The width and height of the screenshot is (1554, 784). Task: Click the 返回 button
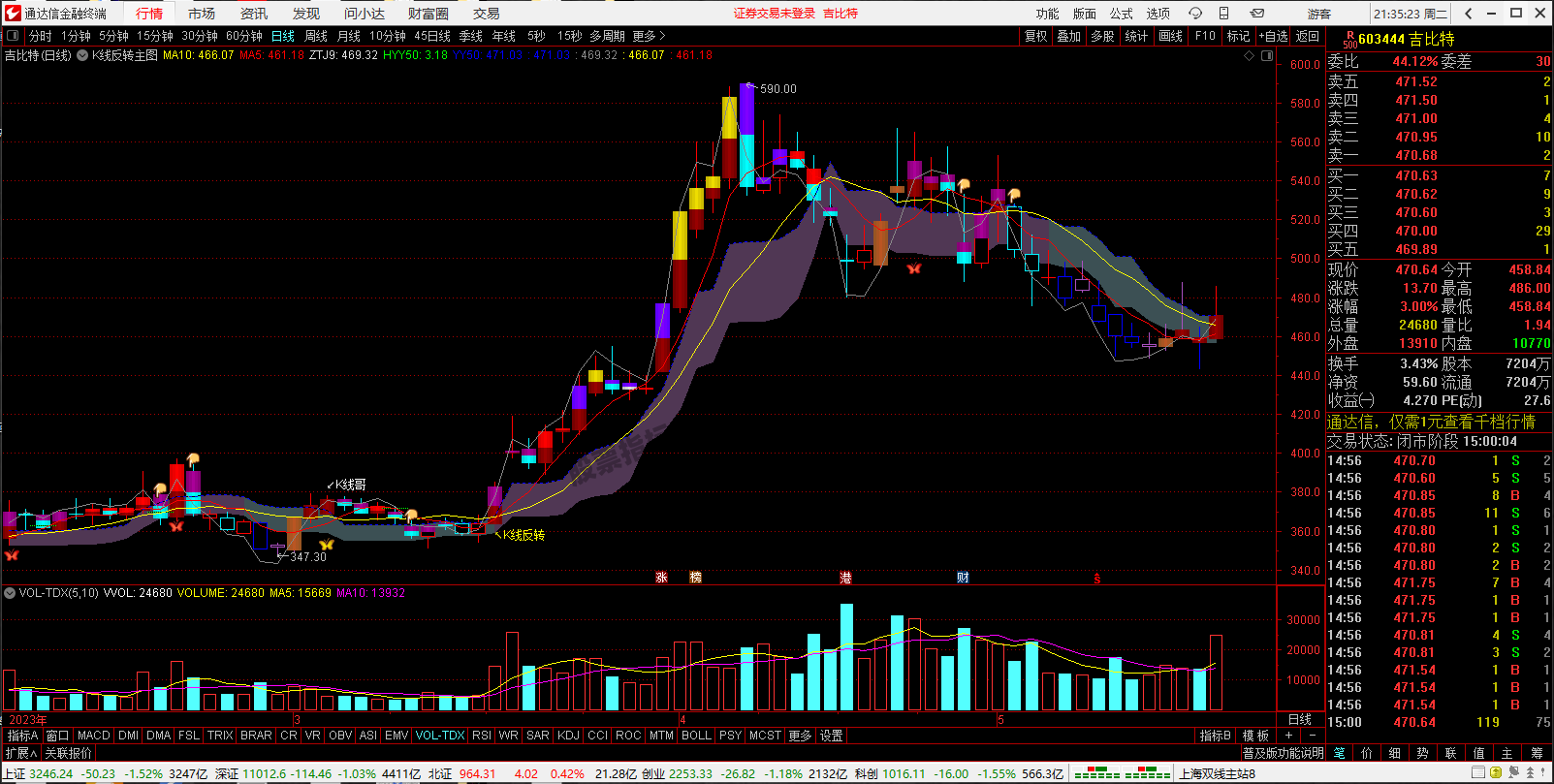click(x=1308, y=36)
